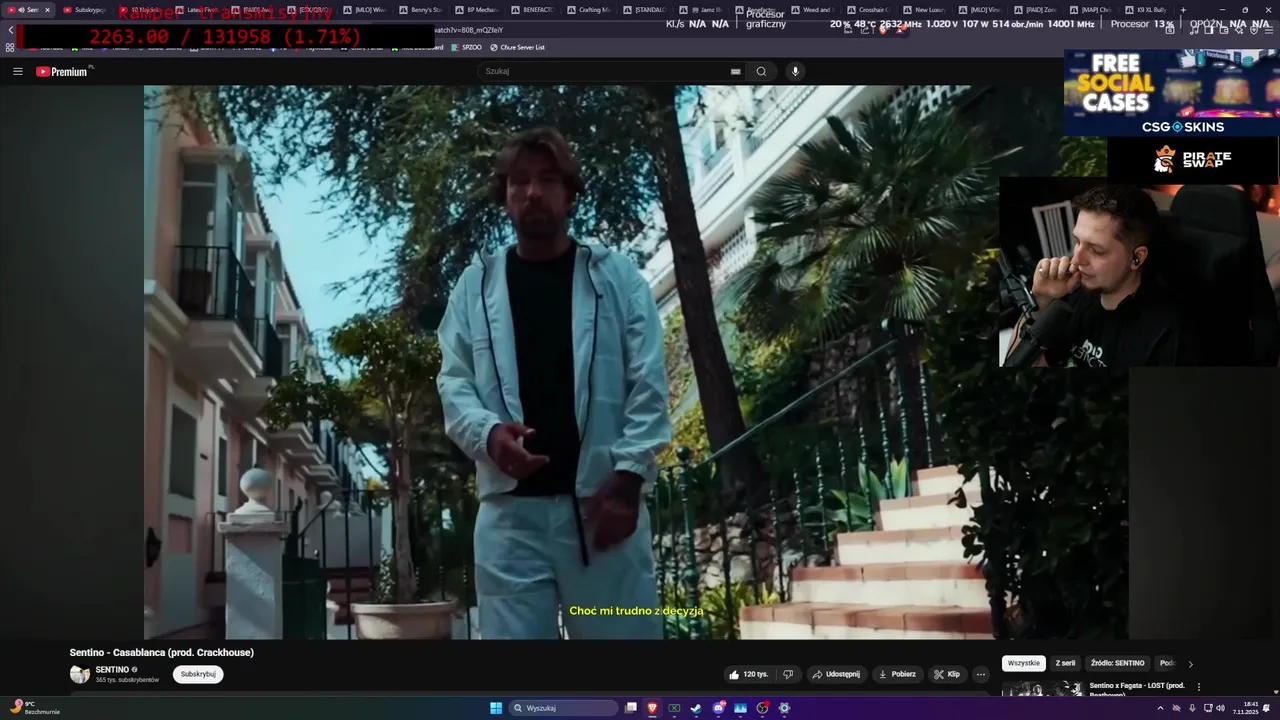Open the SENTINO channel name link
The width and height of the screenshot is (1280, 720).
click(x=112, y=669)
